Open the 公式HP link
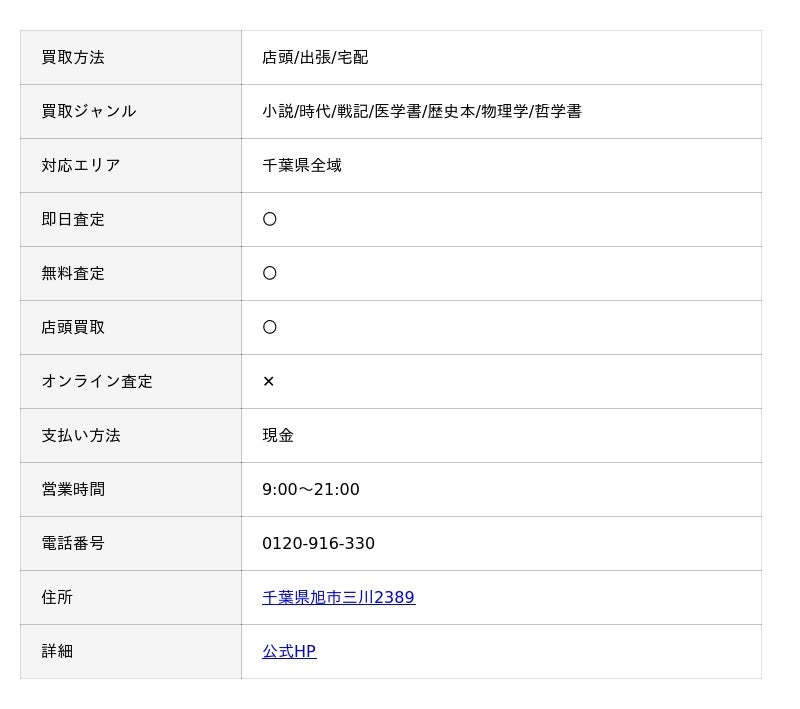The height and width of the screenshot is (709, 800). click(289, 651)
